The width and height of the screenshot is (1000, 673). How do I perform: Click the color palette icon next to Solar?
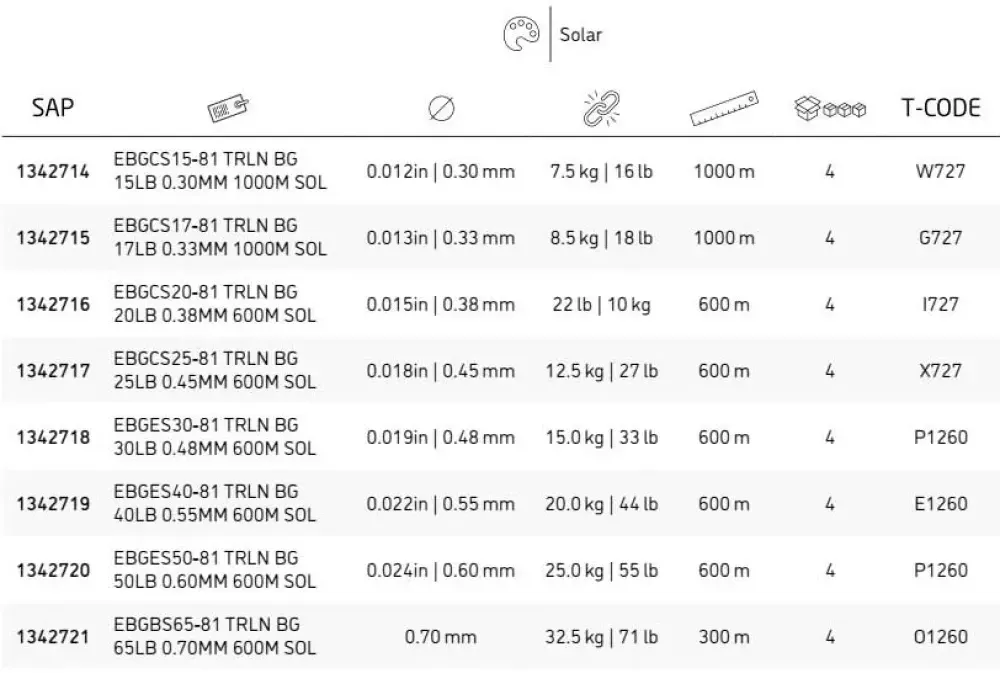pyautogui.click(x=521, y=34)
